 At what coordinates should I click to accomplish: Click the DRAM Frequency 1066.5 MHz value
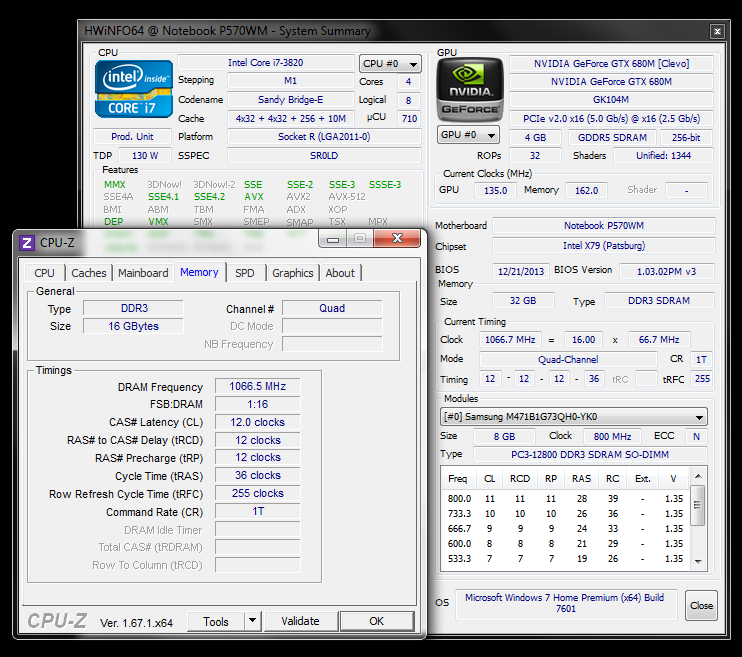coord(258,386)
